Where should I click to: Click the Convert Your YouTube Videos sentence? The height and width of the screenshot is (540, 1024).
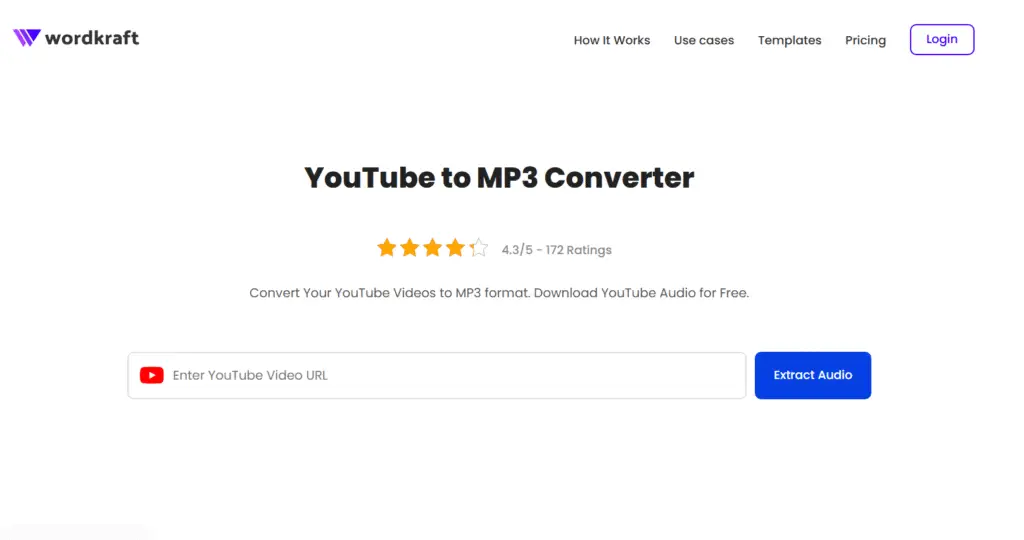pyautogui.click(x=390, y=293)
